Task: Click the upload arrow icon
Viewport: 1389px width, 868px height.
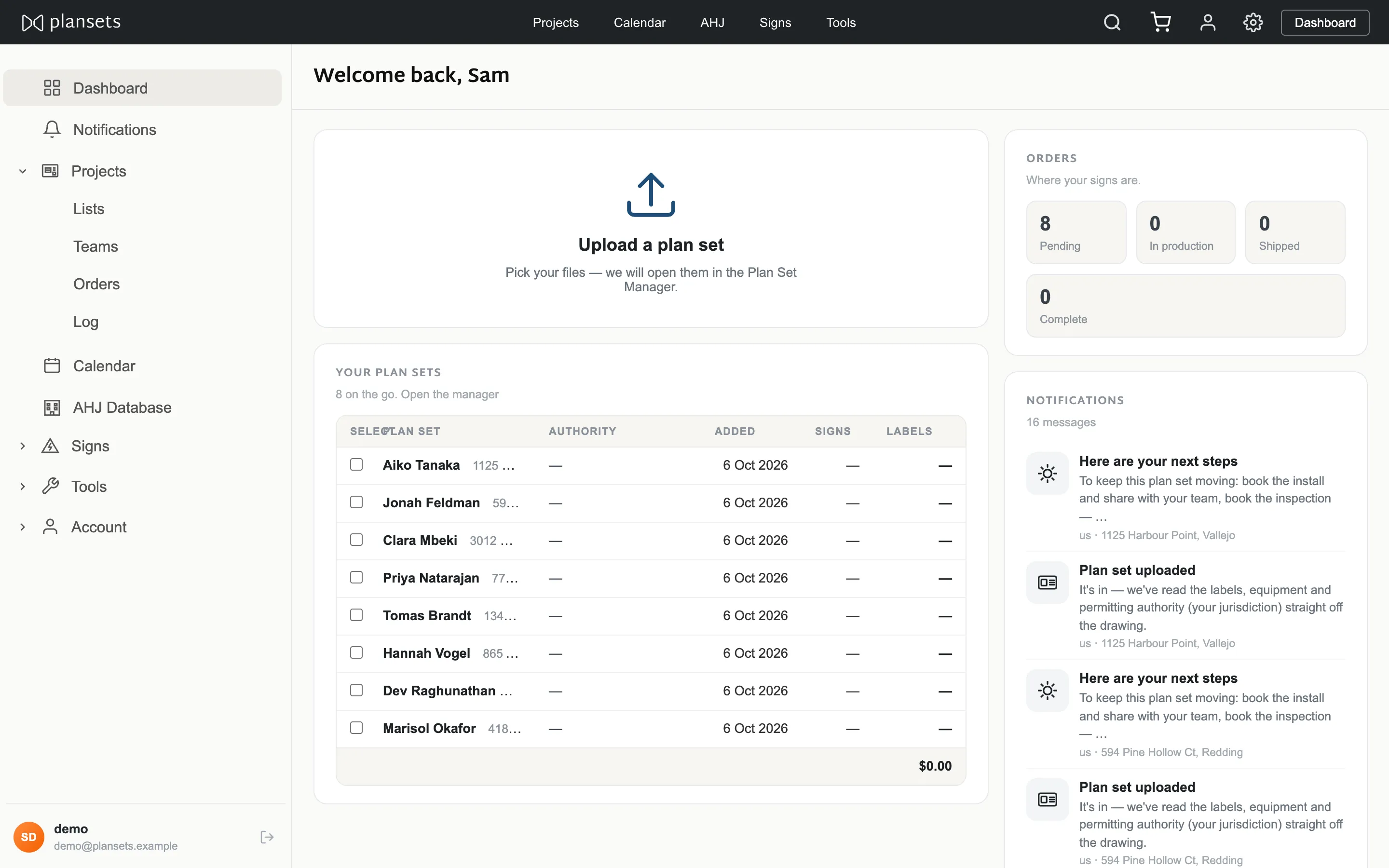Action: point(651,195)
